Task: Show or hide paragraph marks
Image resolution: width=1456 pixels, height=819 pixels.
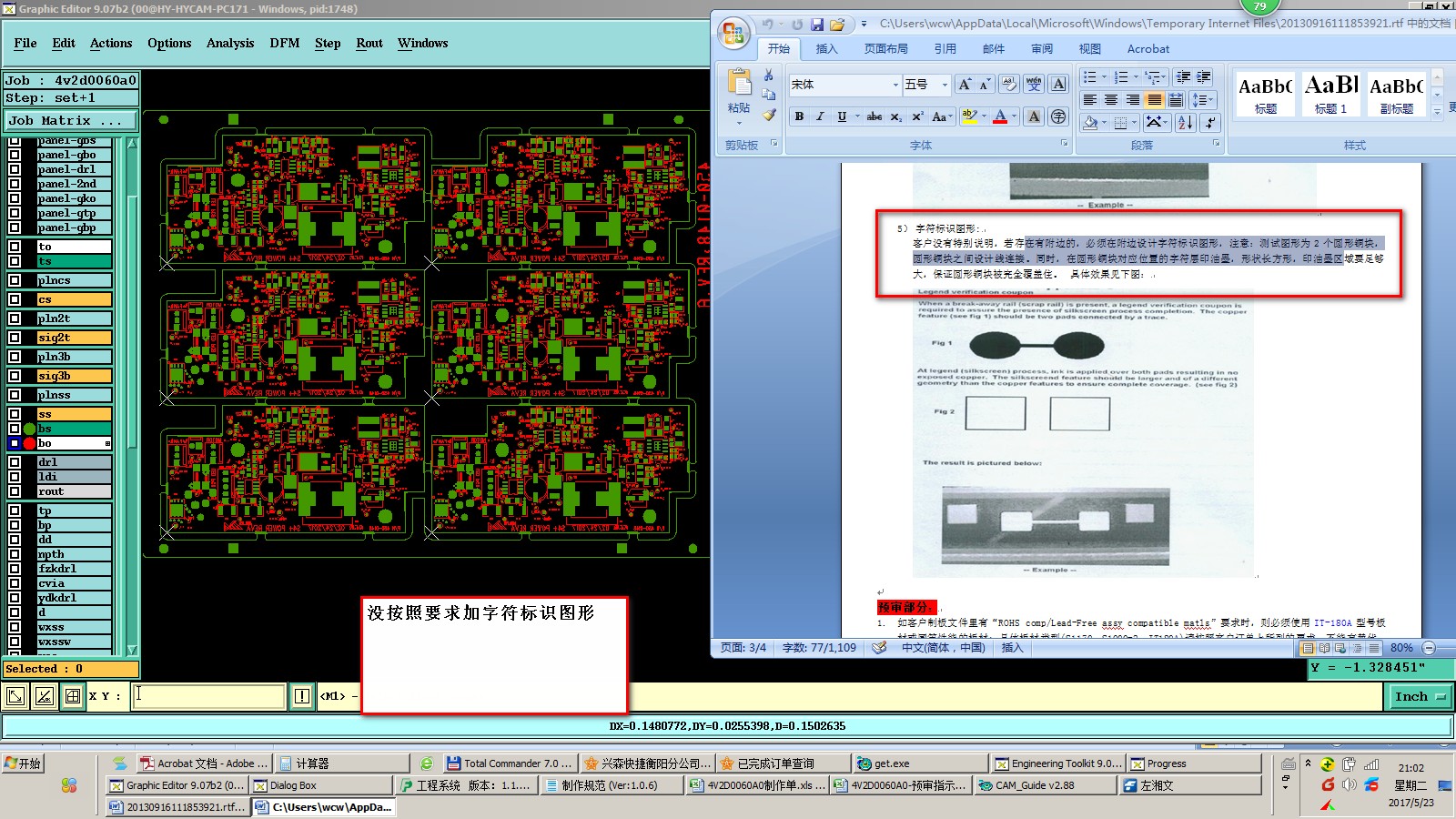Action: 1209,122
